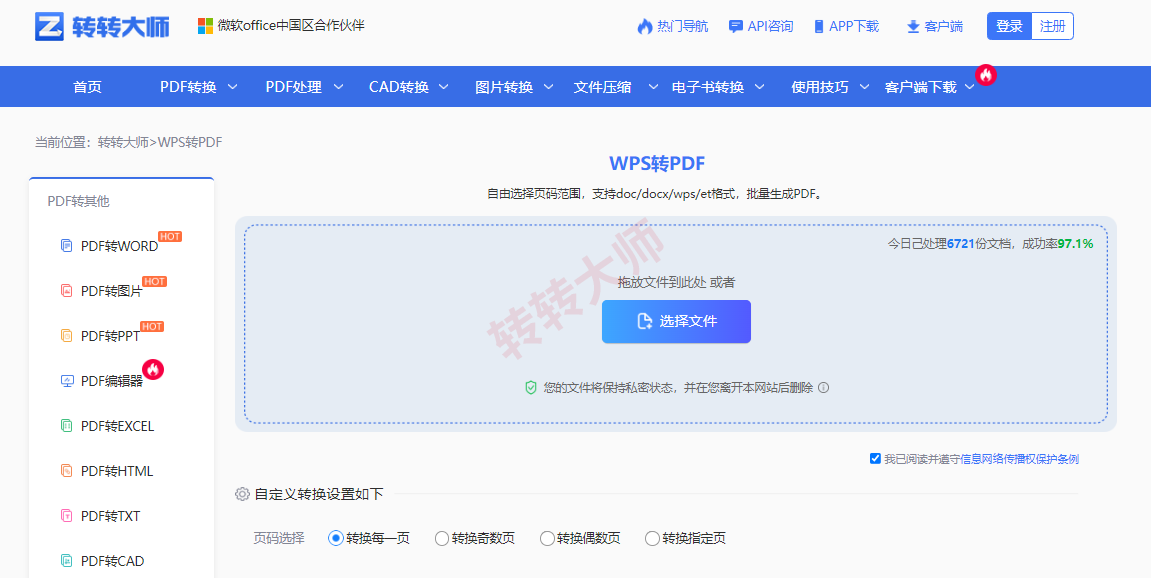Viewport: 1151px width, 578px height.
Task: Click the WPS转PDF page title
Action: click(657, 163)
